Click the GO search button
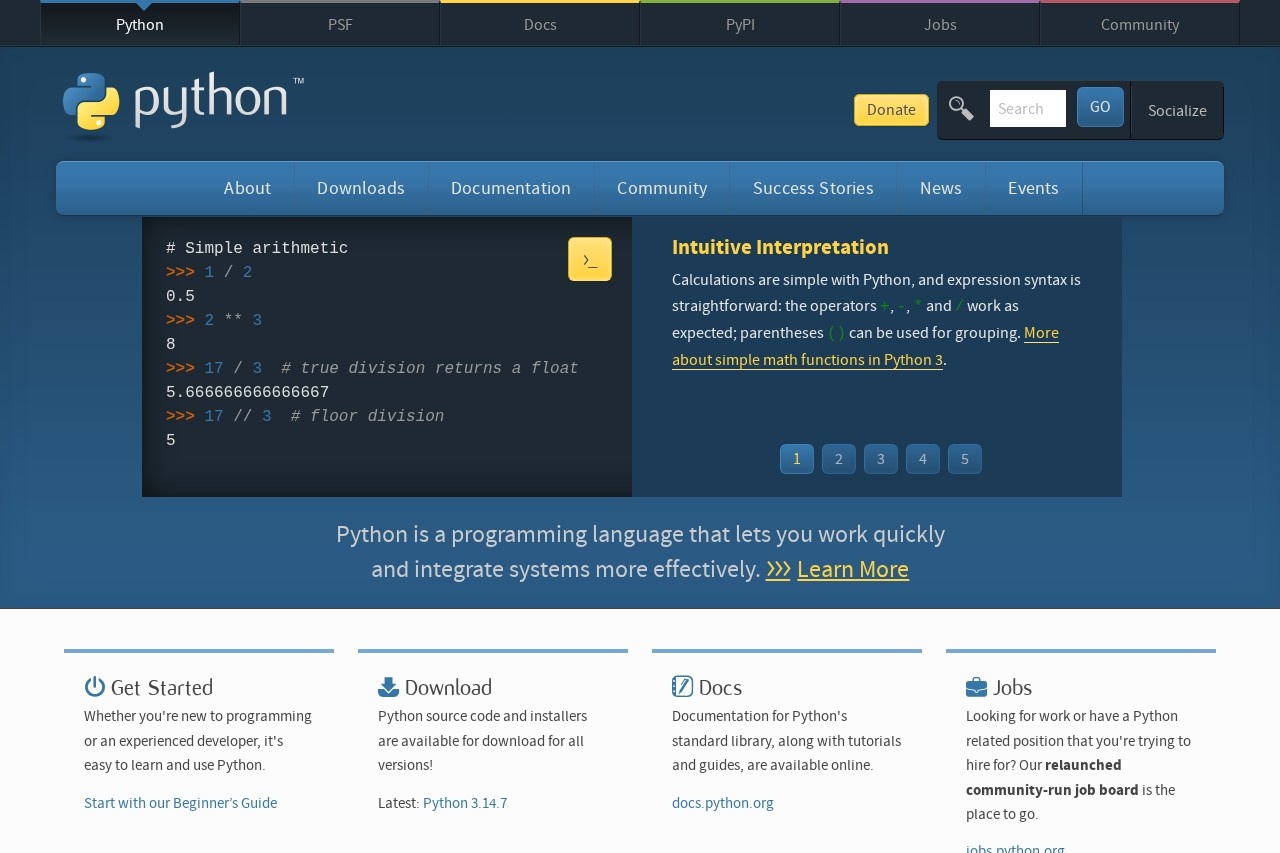 1100,107
